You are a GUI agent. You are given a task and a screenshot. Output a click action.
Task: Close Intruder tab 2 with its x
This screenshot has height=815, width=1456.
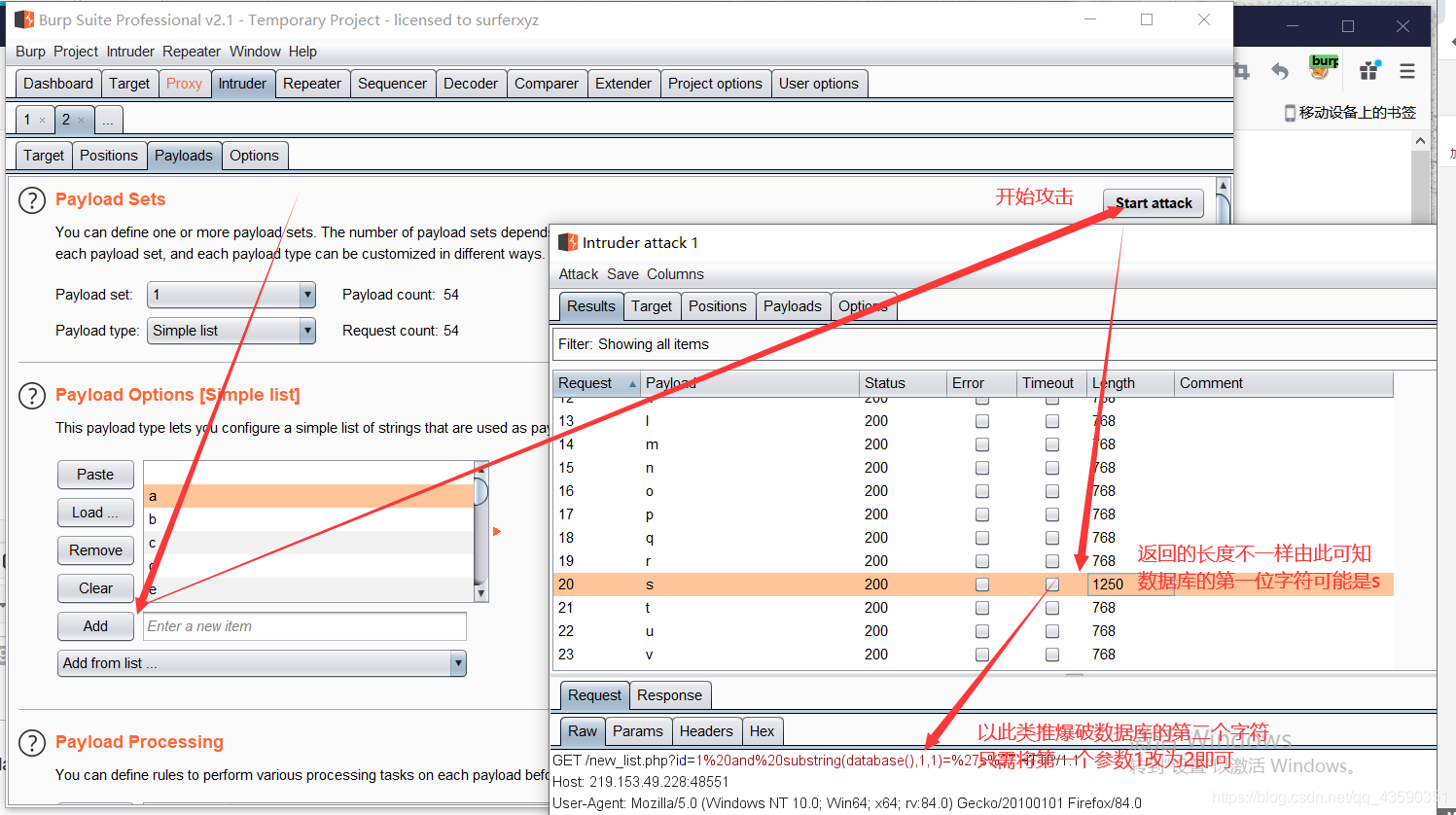pos(81,120)
